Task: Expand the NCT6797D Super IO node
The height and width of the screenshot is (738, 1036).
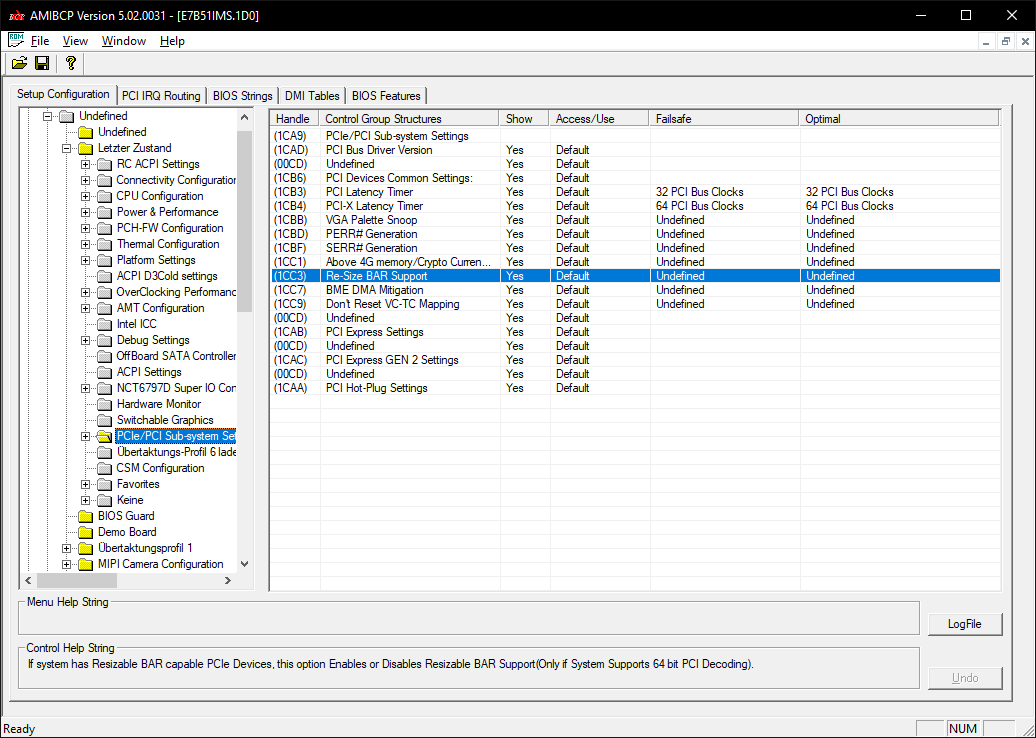Action: pos(85,388)
